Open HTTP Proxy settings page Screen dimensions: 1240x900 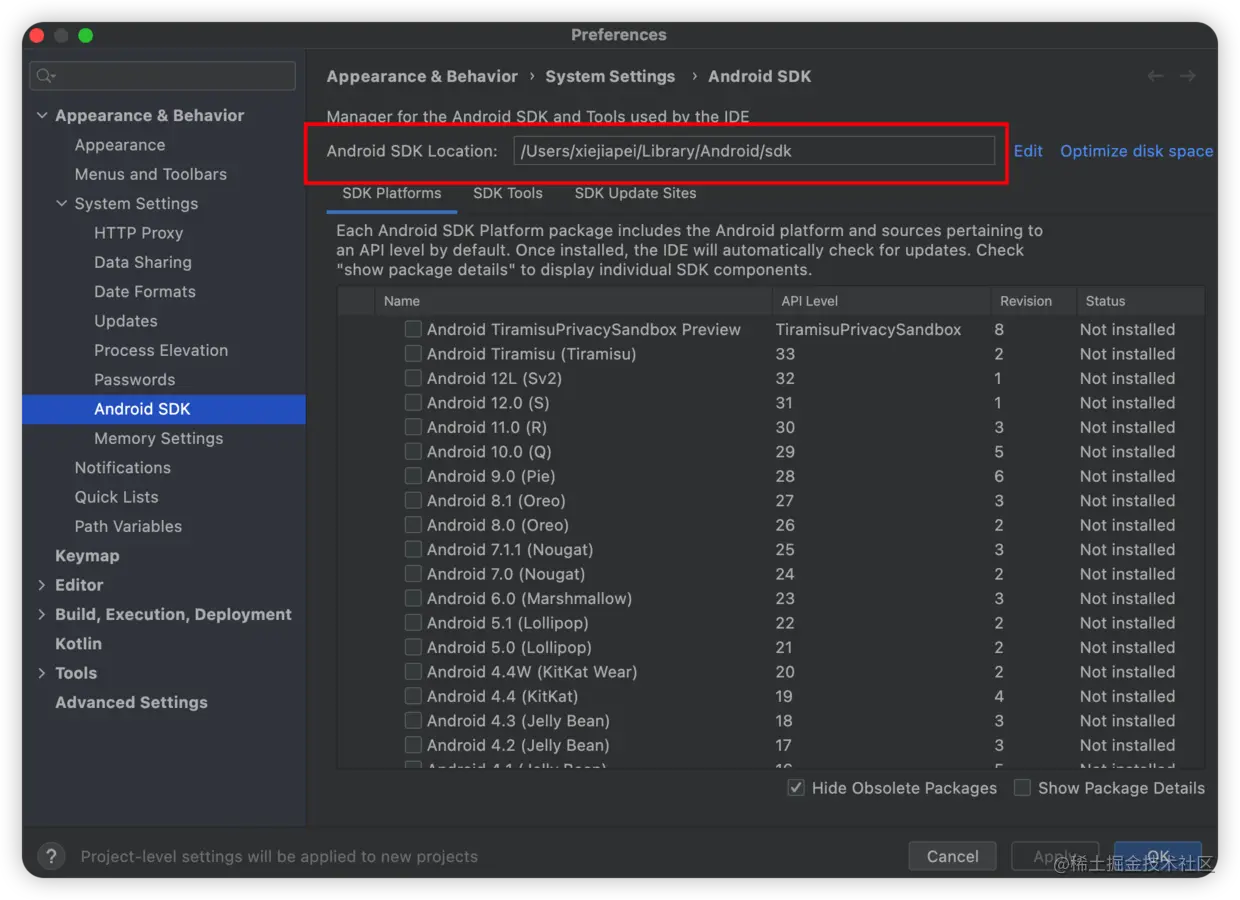(138, 233)
